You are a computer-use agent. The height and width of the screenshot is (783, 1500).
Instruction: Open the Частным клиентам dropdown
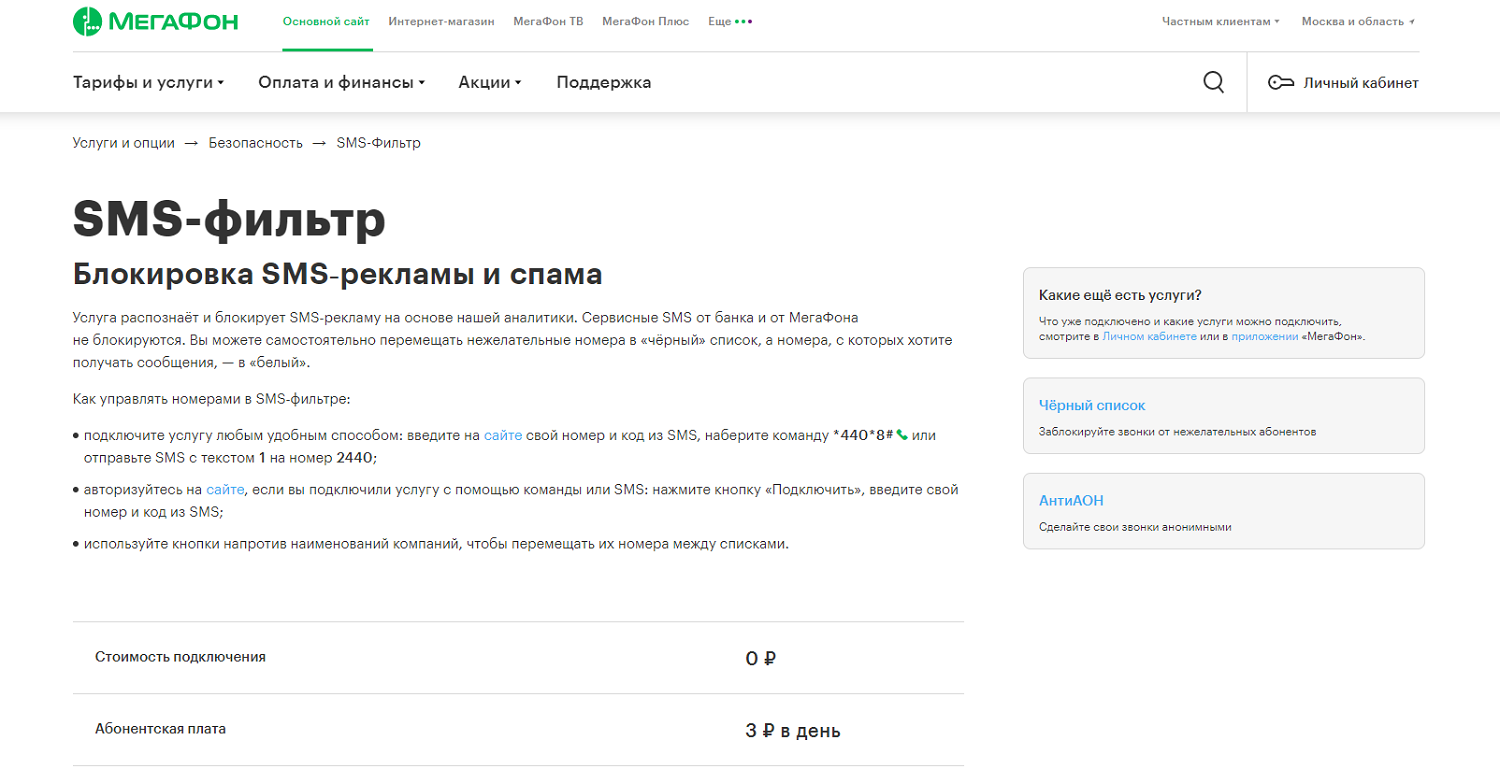[x=1220, y=21]
